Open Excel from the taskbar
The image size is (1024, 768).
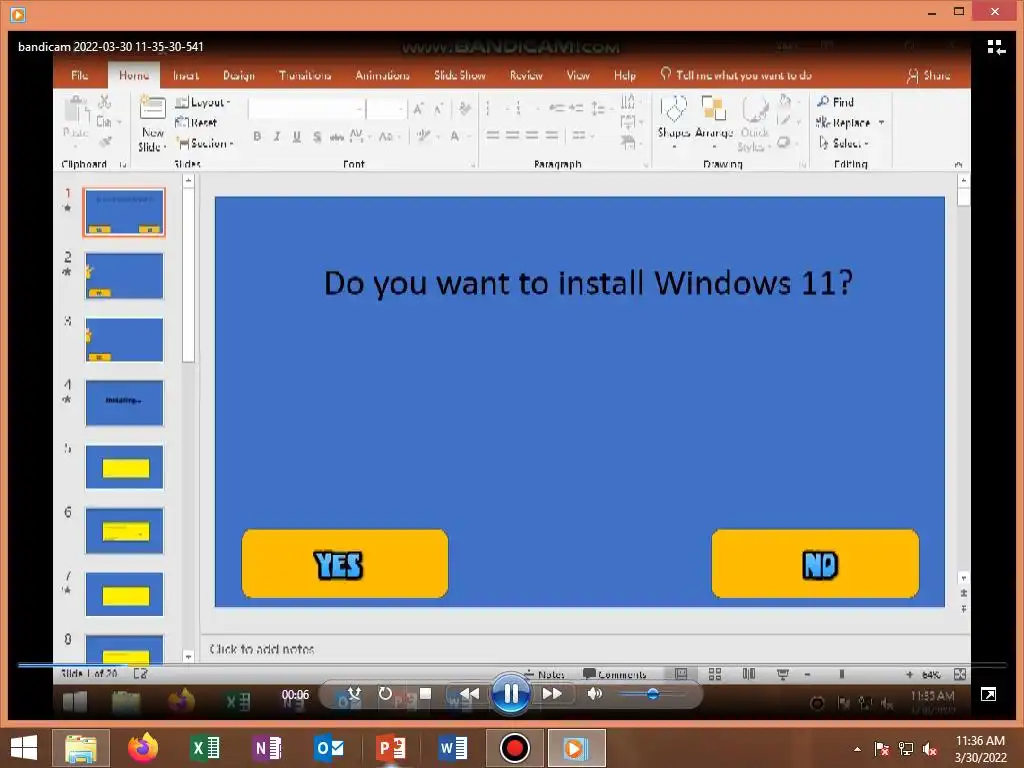point(205,748)
